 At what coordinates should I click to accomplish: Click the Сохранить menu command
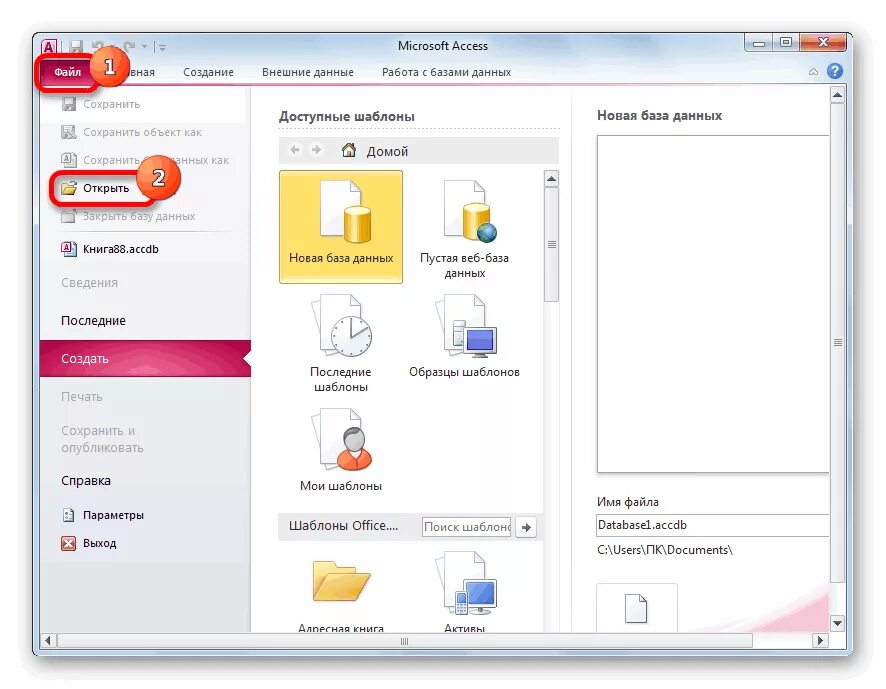111,104
